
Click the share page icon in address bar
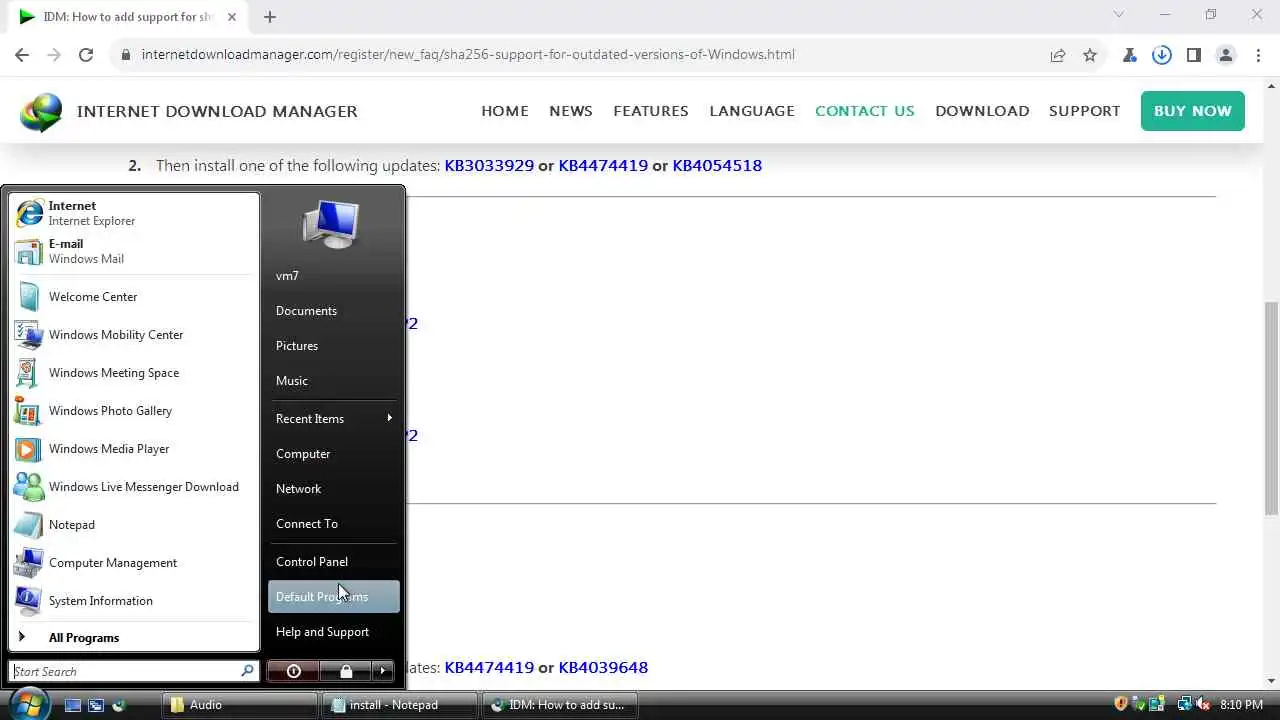click(x=1058, y=55)
